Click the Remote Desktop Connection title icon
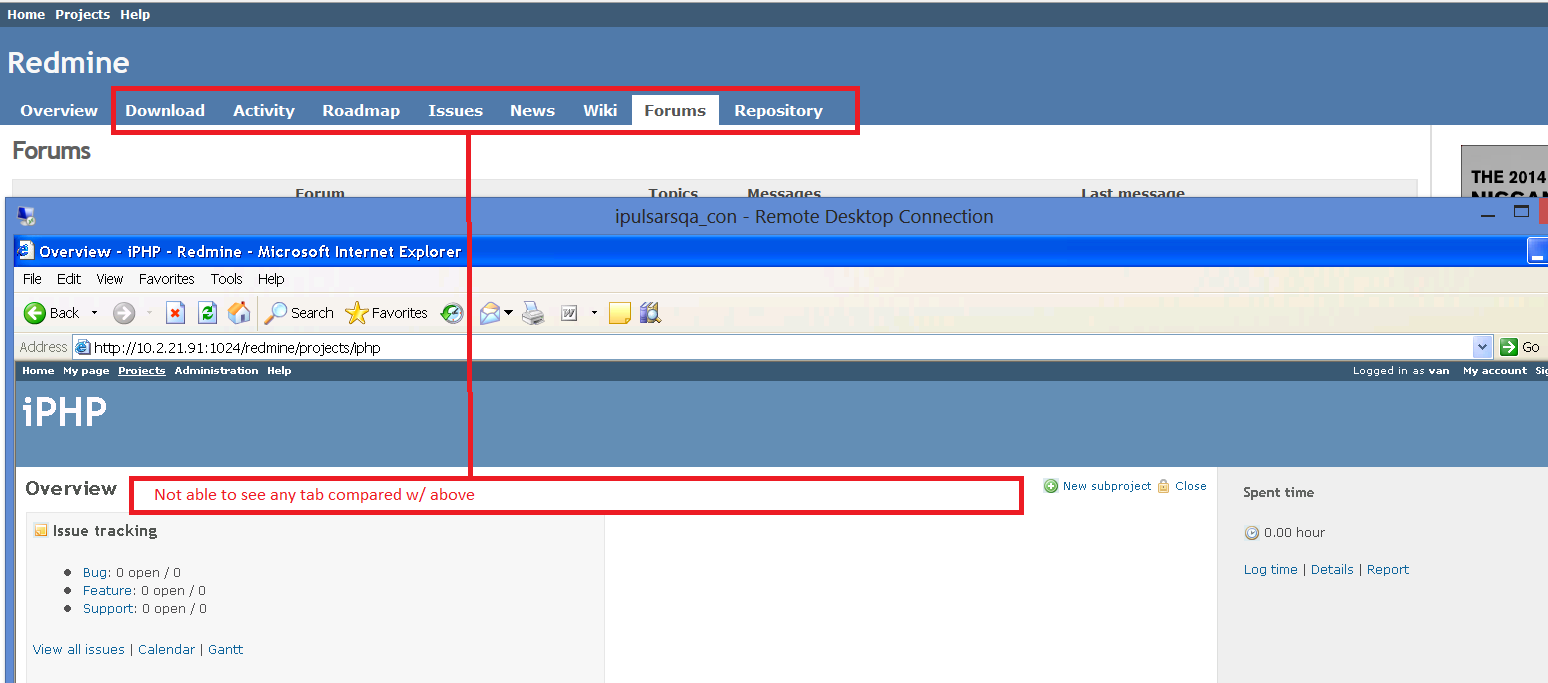Screen dimensions: 1548x683 click(26, 216)
